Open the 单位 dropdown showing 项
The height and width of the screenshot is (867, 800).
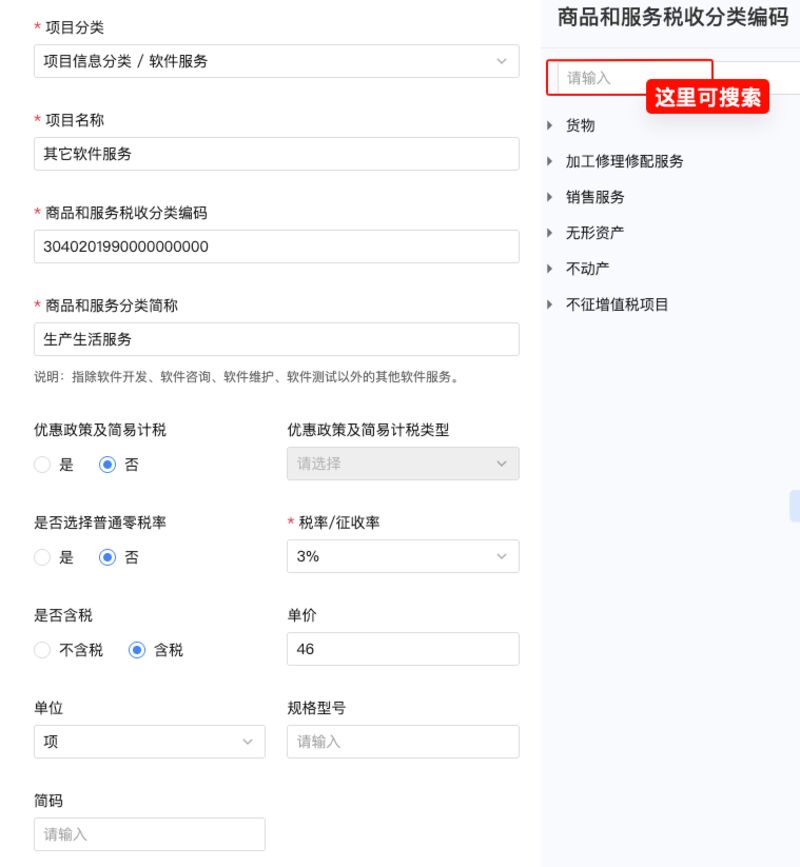point(149,741)
